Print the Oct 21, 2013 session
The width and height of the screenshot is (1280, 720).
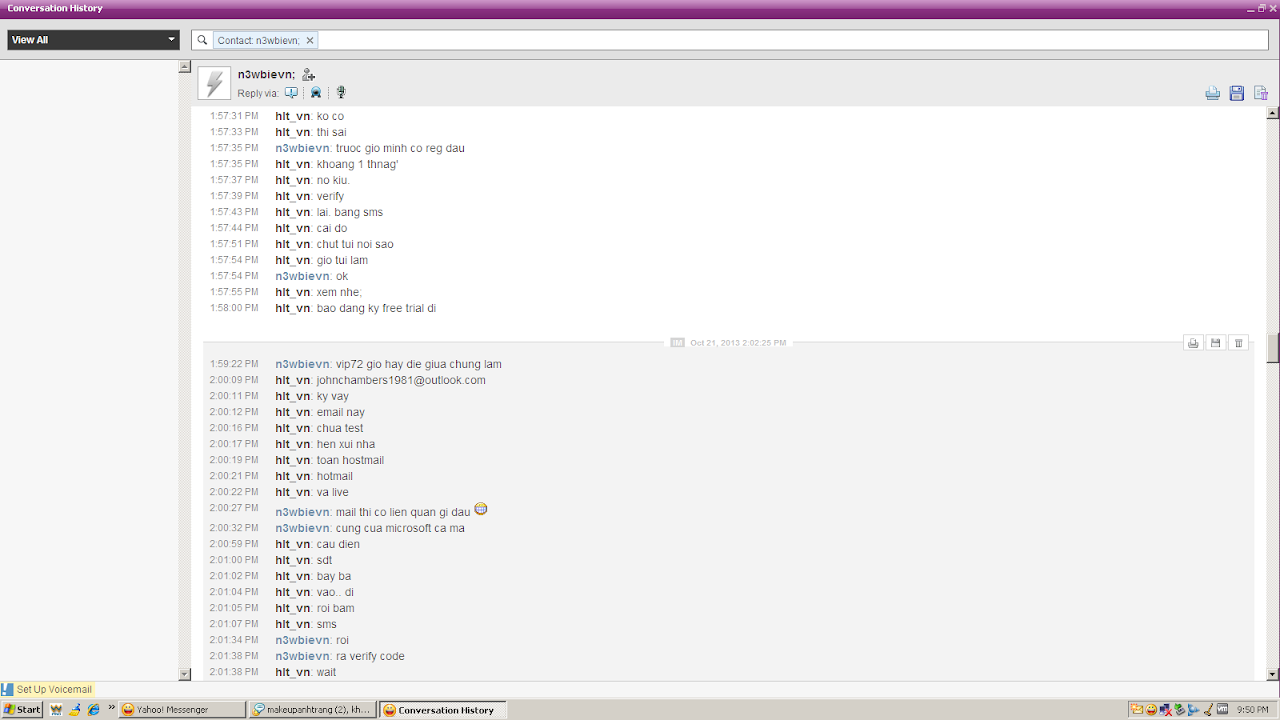click(x=1193, y=343)
